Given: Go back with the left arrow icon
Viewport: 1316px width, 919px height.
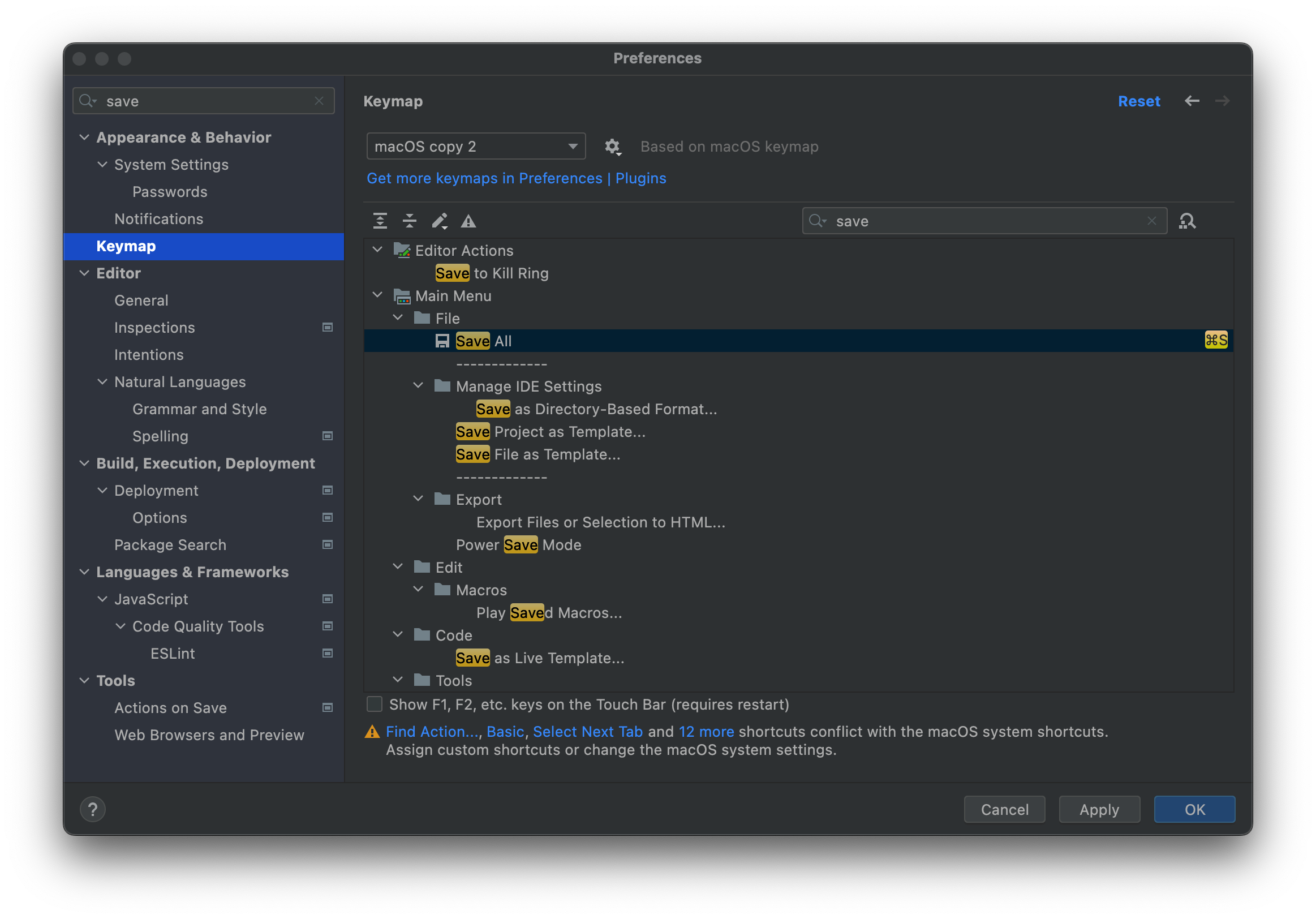Looking at the screenshot, I should 1192,101.
